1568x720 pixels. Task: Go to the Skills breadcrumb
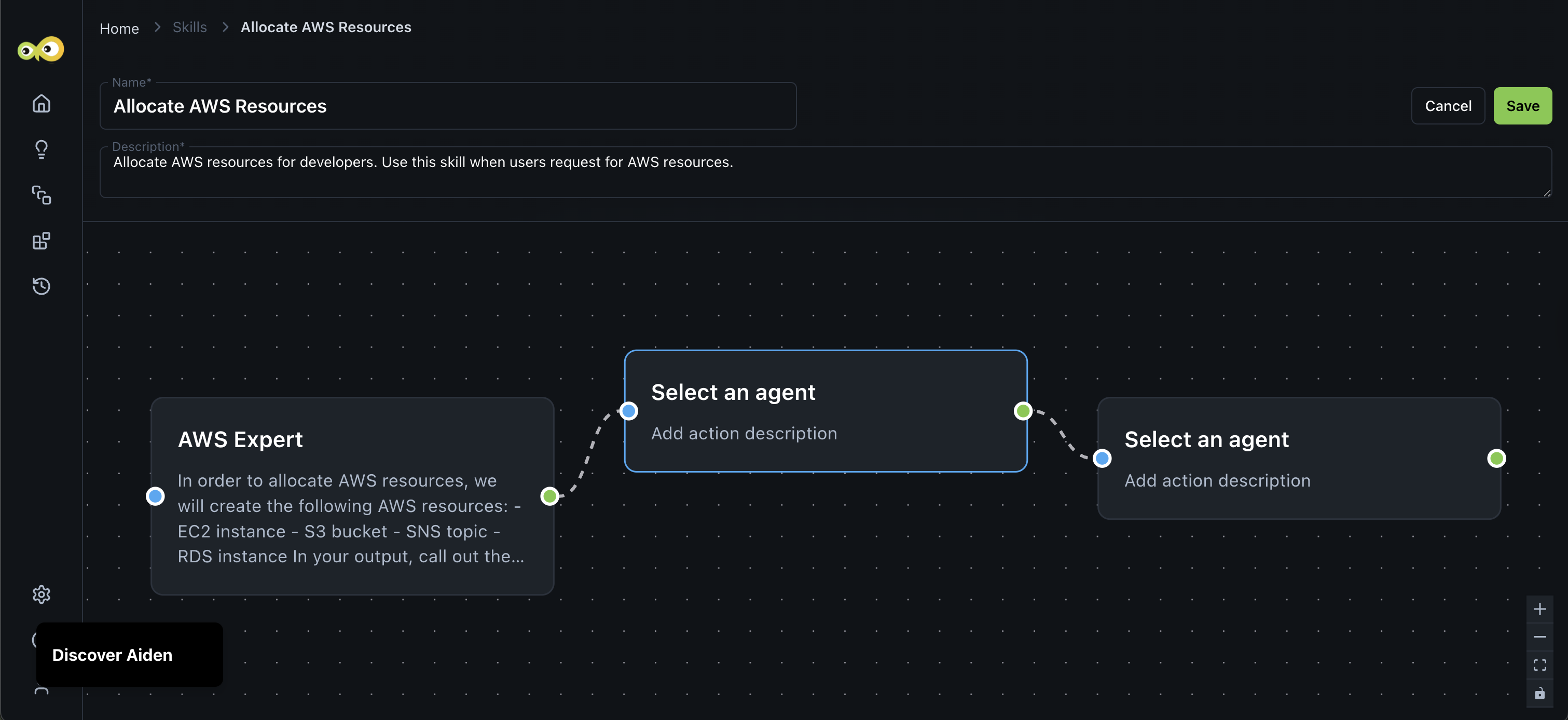coord(190,27)
